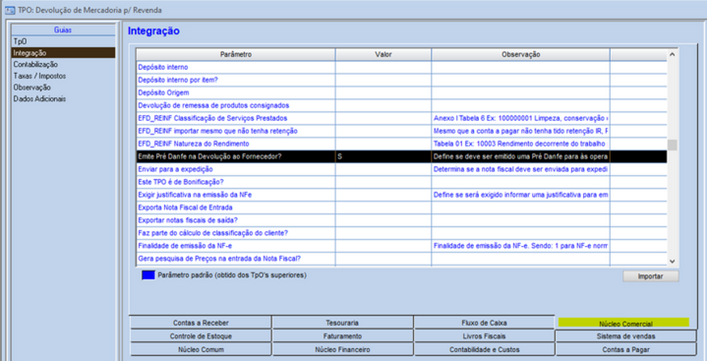Click observation text starting Anexo I Tabela 6
707x361 pixels.
(x=521, y=118)
